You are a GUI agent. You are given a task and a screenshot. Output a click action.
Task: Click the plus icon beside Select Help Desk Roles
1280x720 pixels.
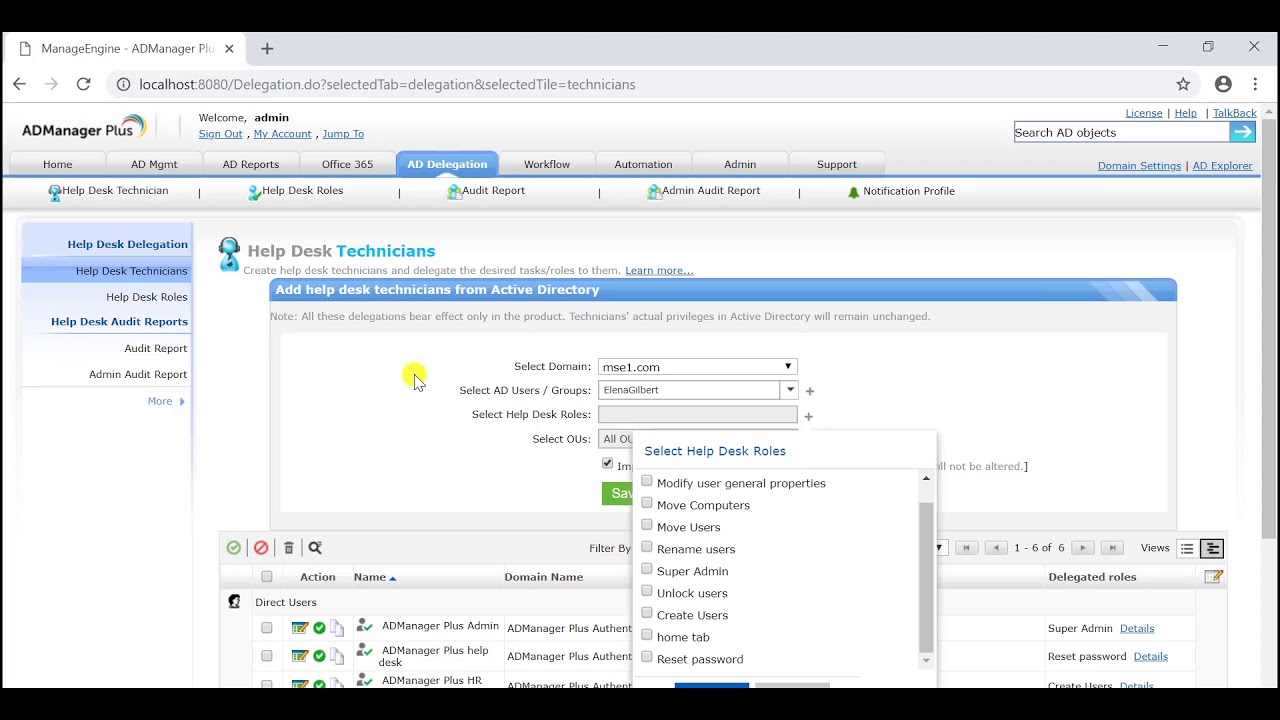click(808, 416)
